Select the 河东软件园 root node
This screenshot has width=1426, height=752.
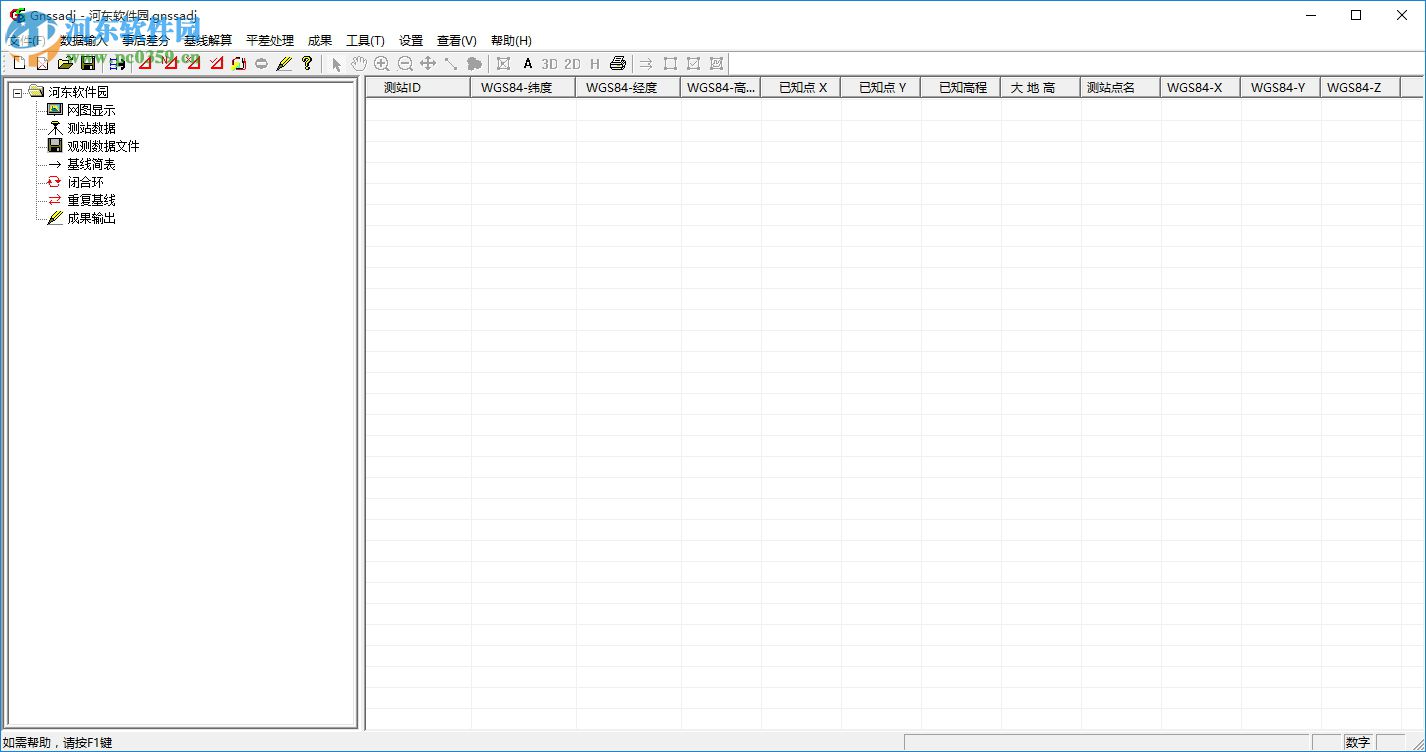coord(78,92)
